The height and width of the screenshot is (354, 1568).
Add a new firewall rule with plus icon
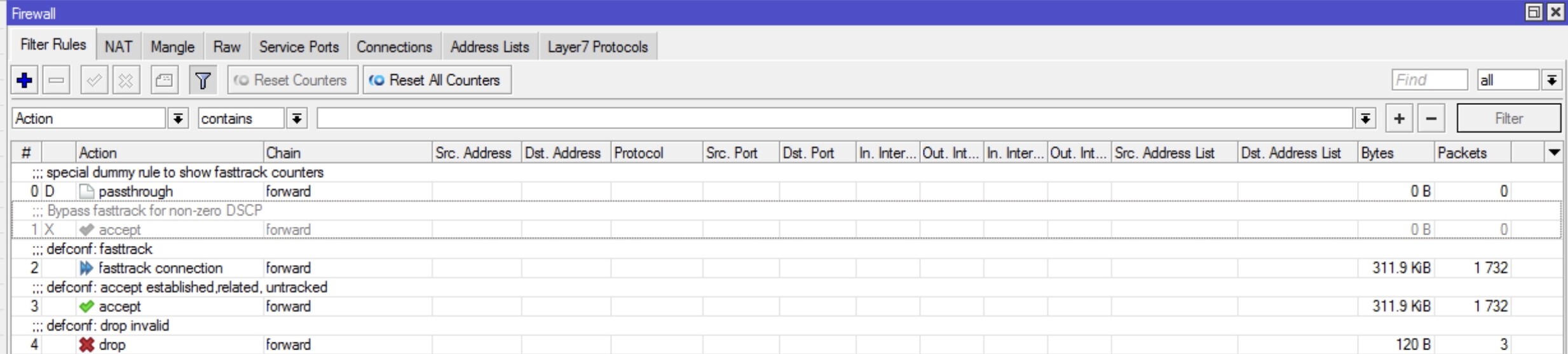25,80
